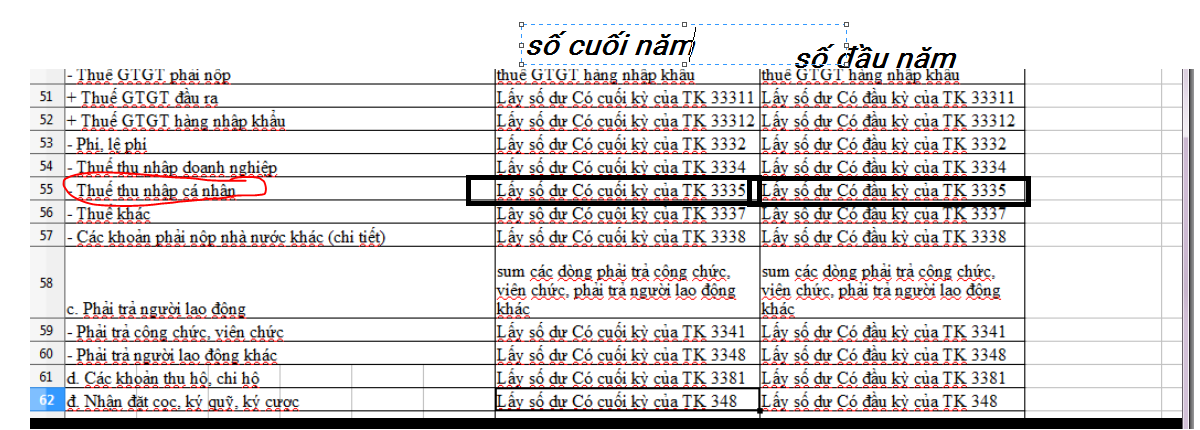Click the 'số đầu năm' label text

pyautogui.click(x=875, y=58)
